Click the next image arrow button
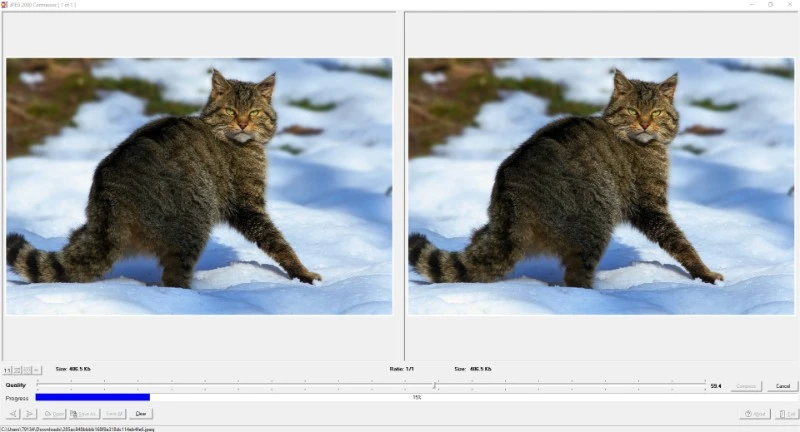This screenshot has width=800, height=432. click(30, 414)
